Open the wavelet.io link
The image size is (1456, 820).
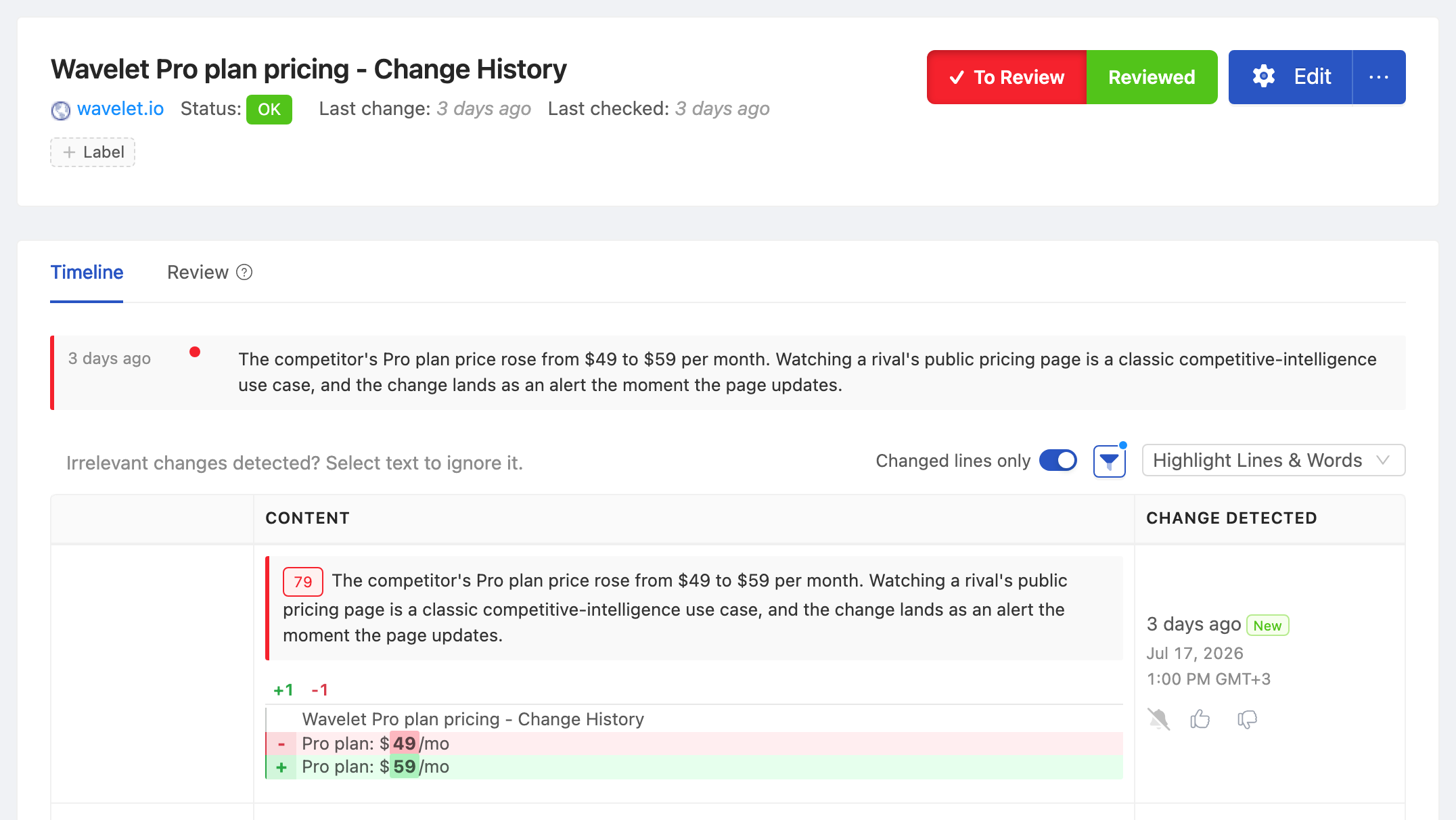(120, 109)
